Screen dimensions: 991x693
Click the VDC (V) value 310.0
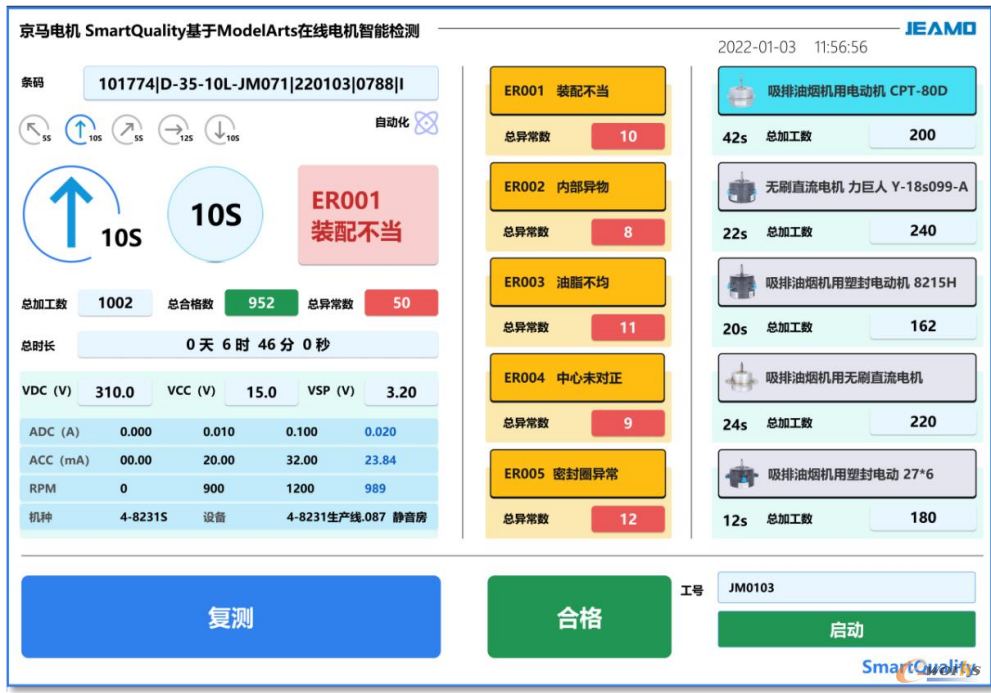(x=114, y=392)
